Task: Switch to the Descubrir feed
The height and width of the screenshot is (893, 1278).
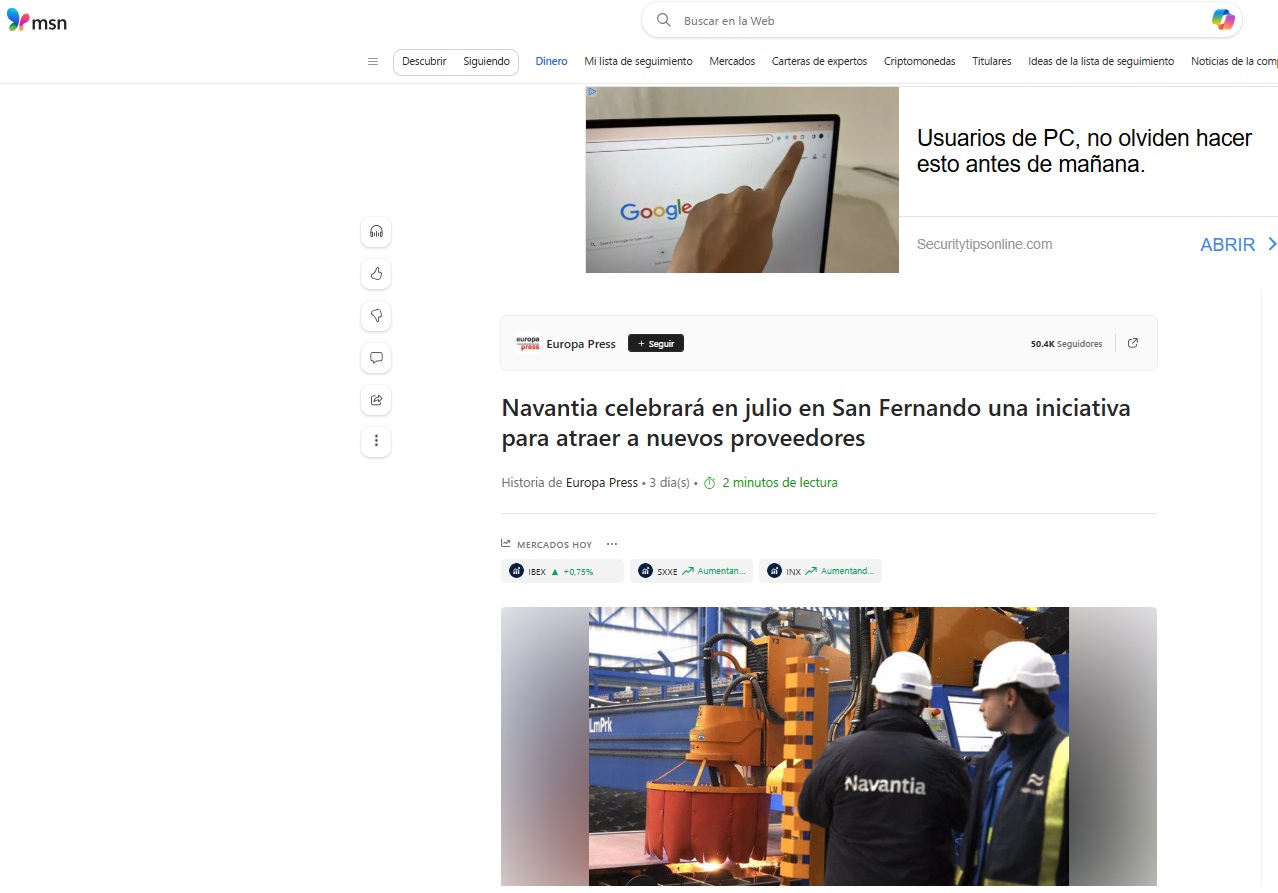Action: pyautogui.click(x=424, y=62)
